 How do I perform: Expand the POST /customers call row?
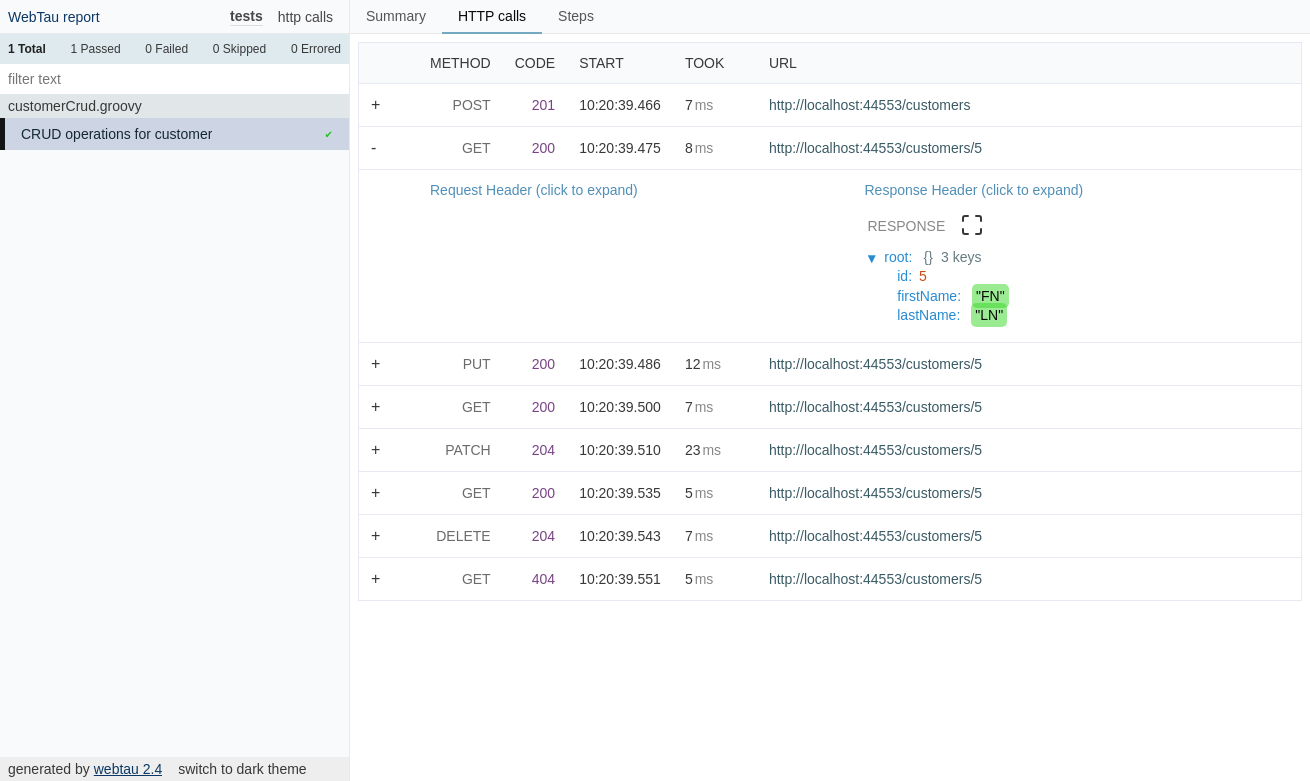[375, 105]
